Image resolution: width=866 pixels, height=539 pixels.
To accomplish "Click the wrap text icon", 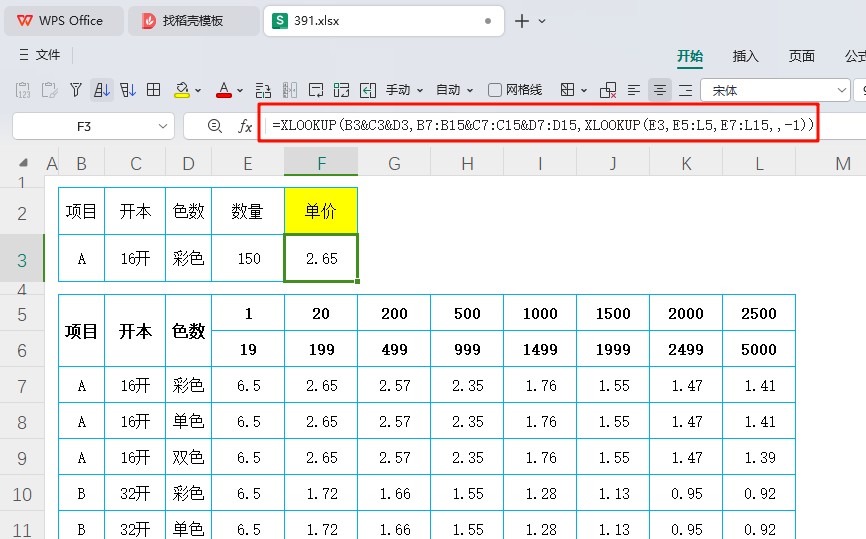I will (316, 90).
